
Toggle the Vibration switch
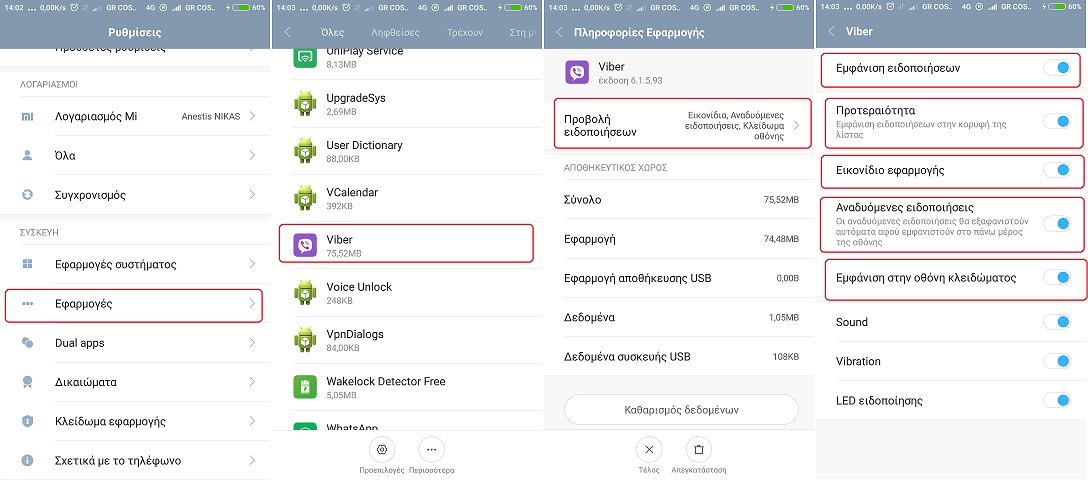point(1057,361)
